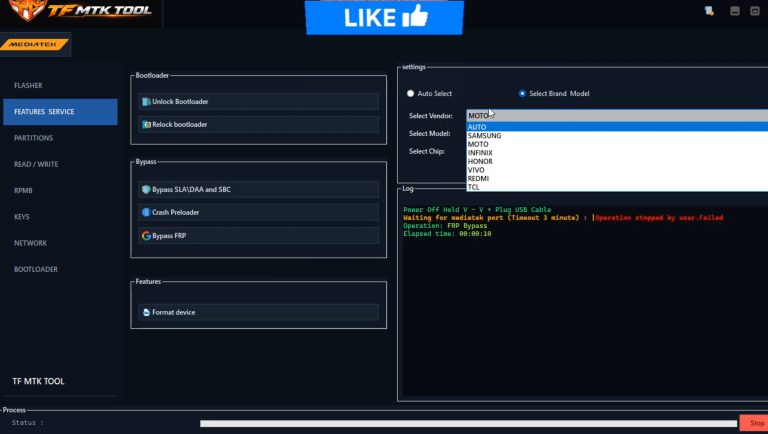This screenshot has width=768, height=434.
Task: Choose INFINIX from vendor list
Action: pyautogui.click(x=617, y=153)
